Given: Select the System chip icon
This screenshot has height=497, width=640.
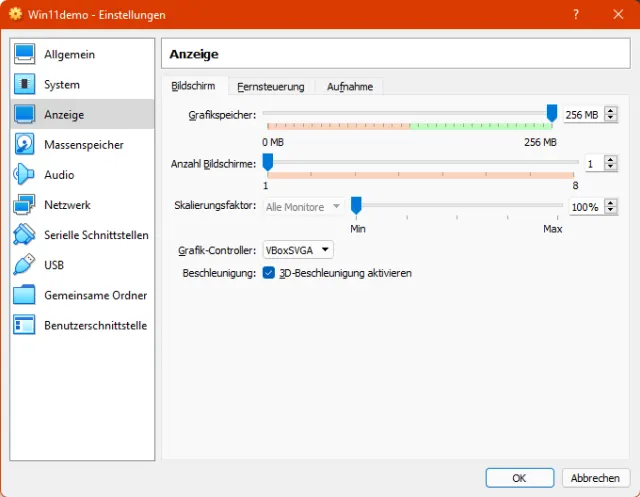Looking at the screenshot, I should [x=25, y=84].
